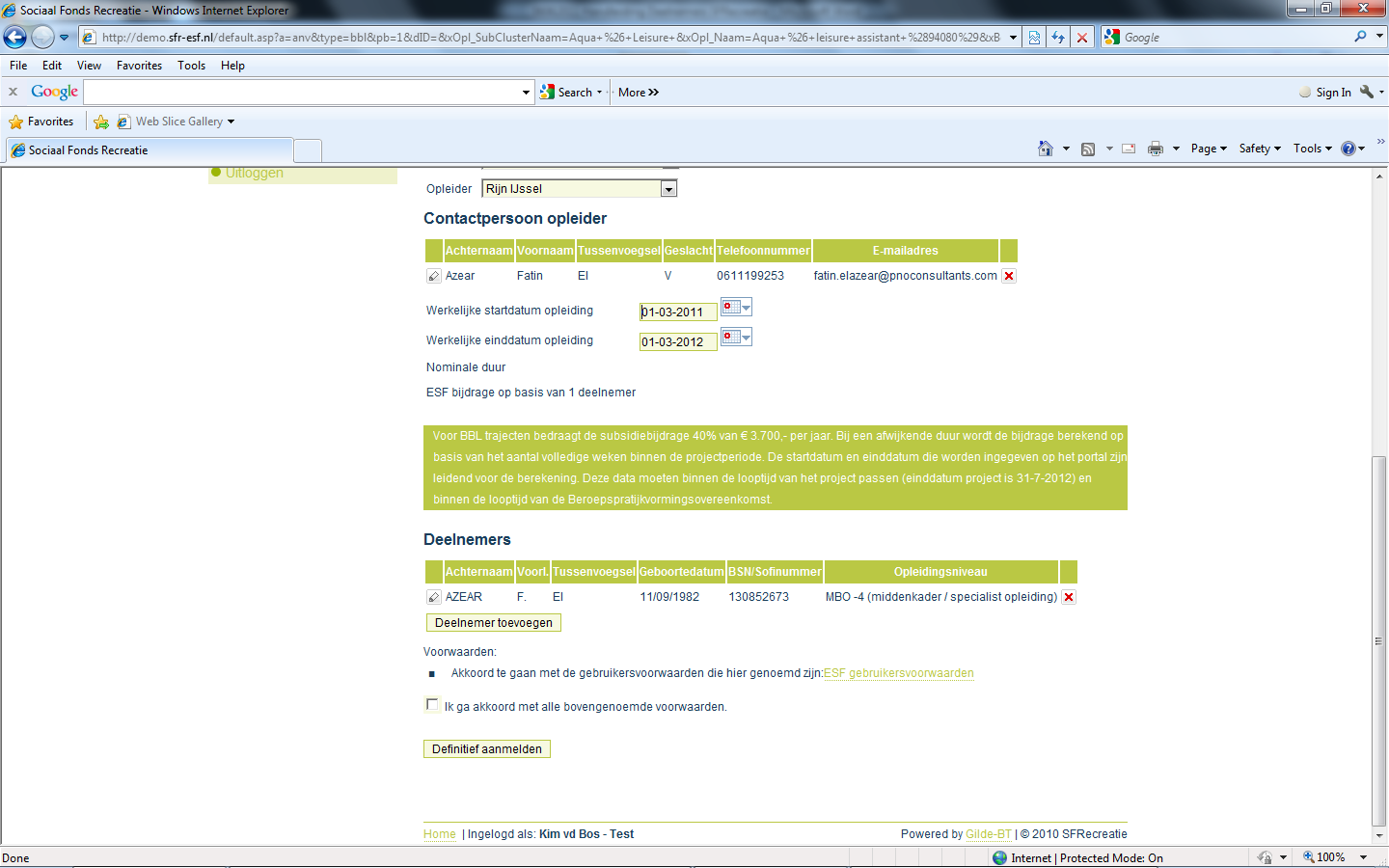
Task: Expand the address bar URL history dropdown
Action: coord(1013,38)
